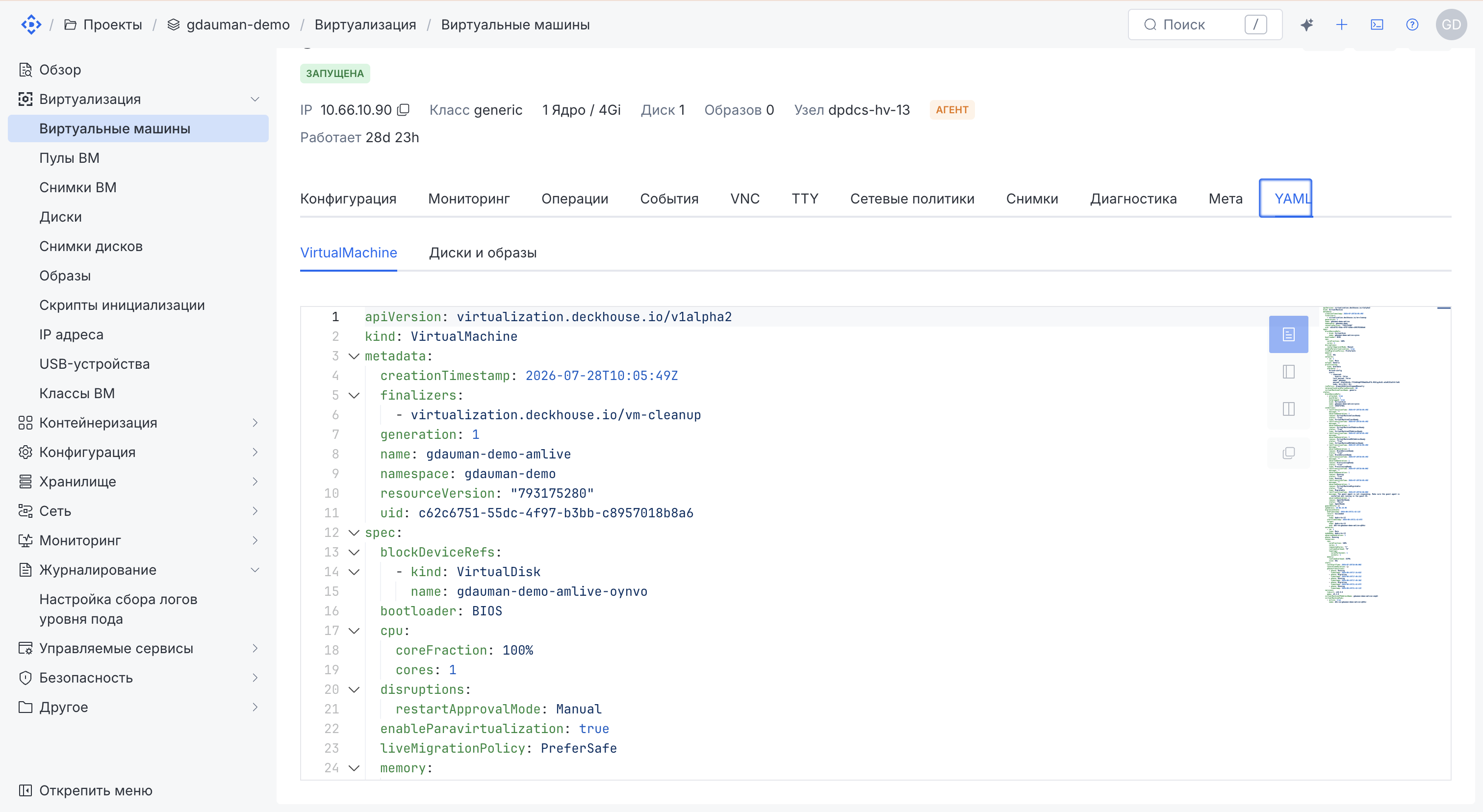Open the Сетевые политики tab
This screenshot has height=812, width=1483.
(912, 199)
